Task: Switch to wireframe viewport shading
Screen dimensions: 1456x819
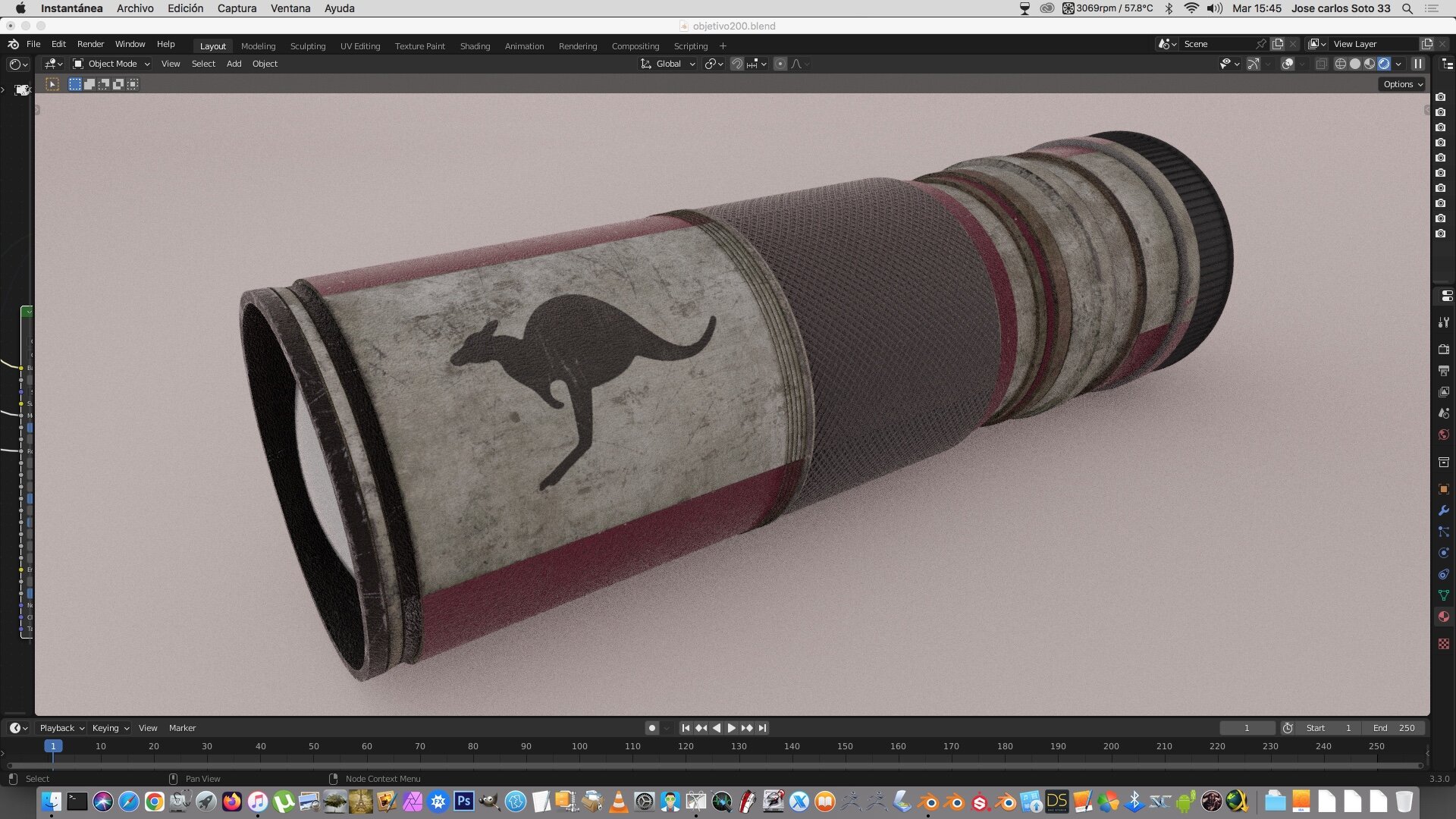Action: (1341, 64)
